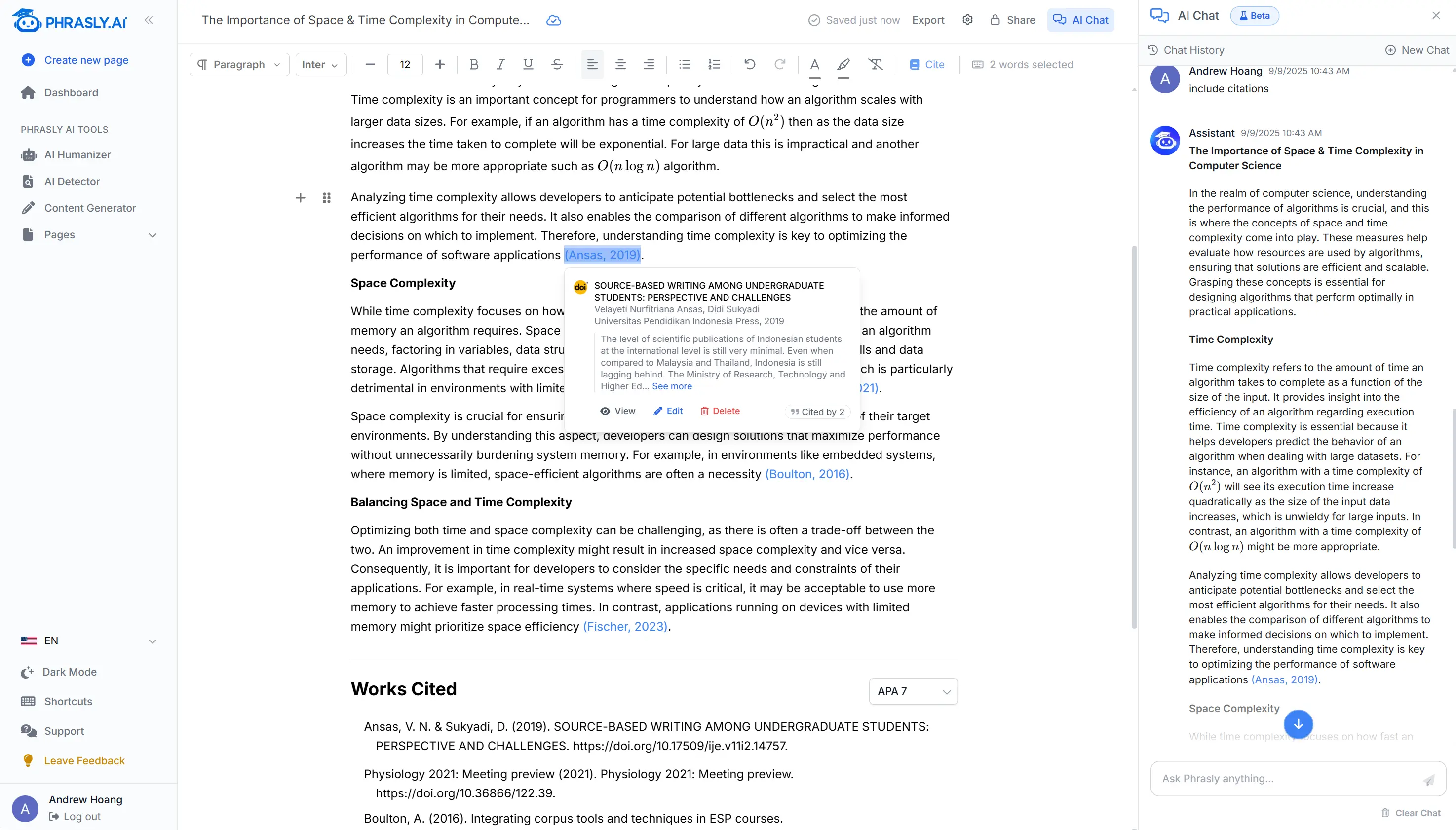
Task: Open AI Detector tool
Action: (60, 181)
